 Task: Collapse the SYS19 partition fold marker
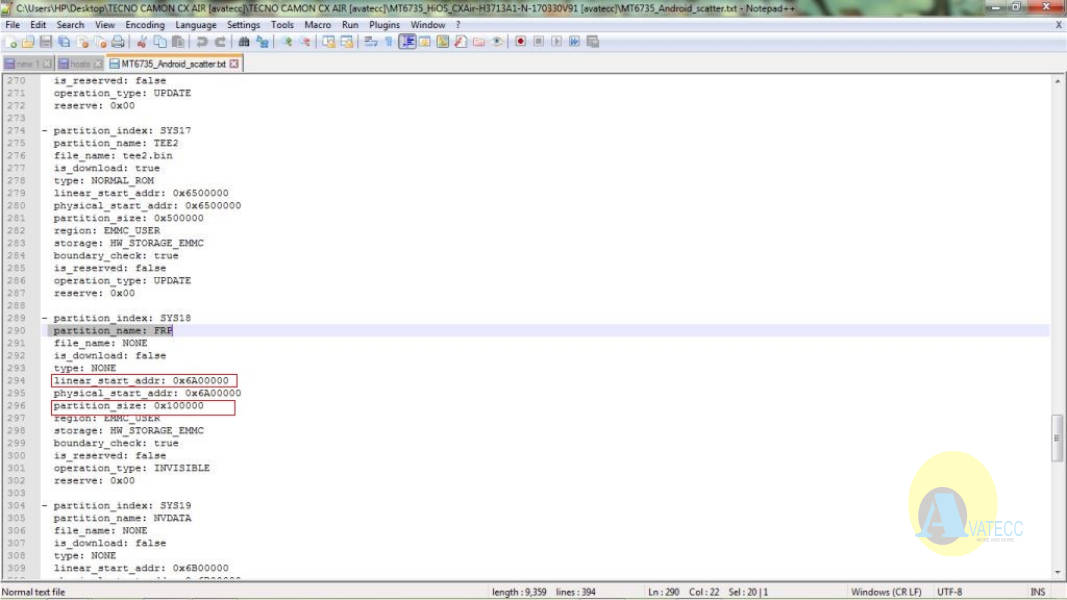click(x=44, y=506)
